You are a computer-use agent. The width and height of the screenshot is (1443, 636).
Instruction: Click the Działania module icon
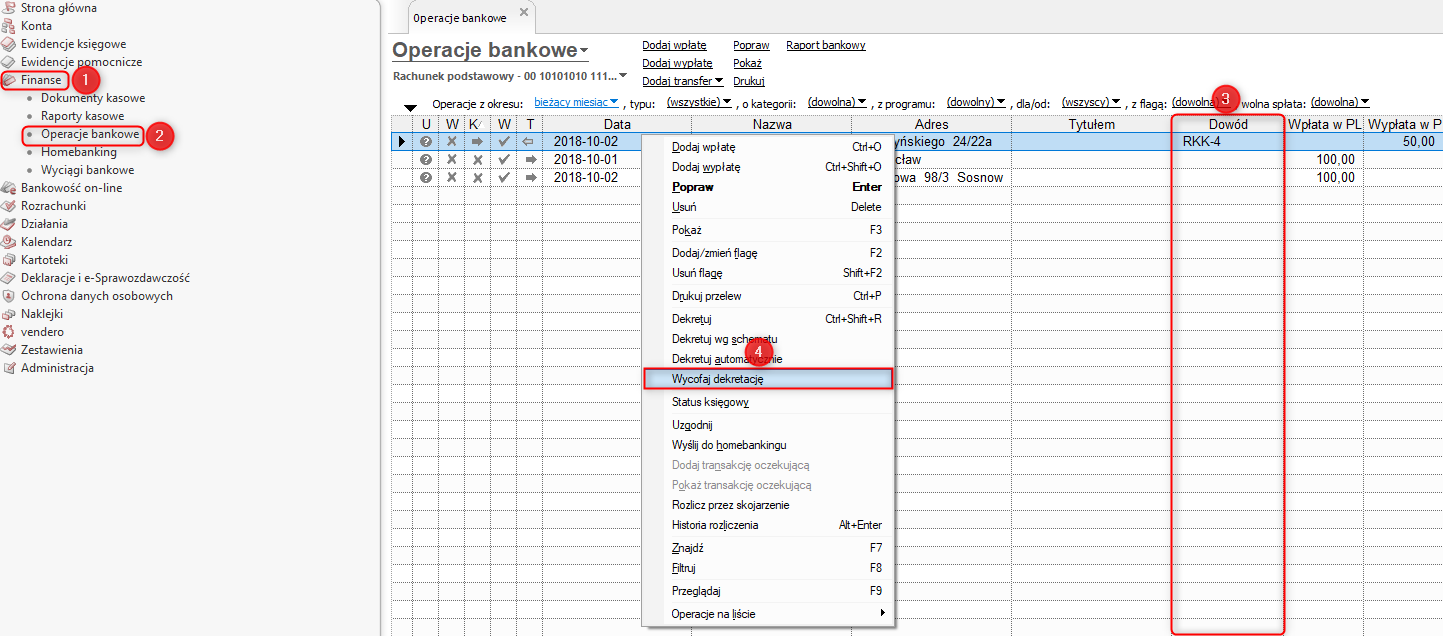click(x=9, y=224)
